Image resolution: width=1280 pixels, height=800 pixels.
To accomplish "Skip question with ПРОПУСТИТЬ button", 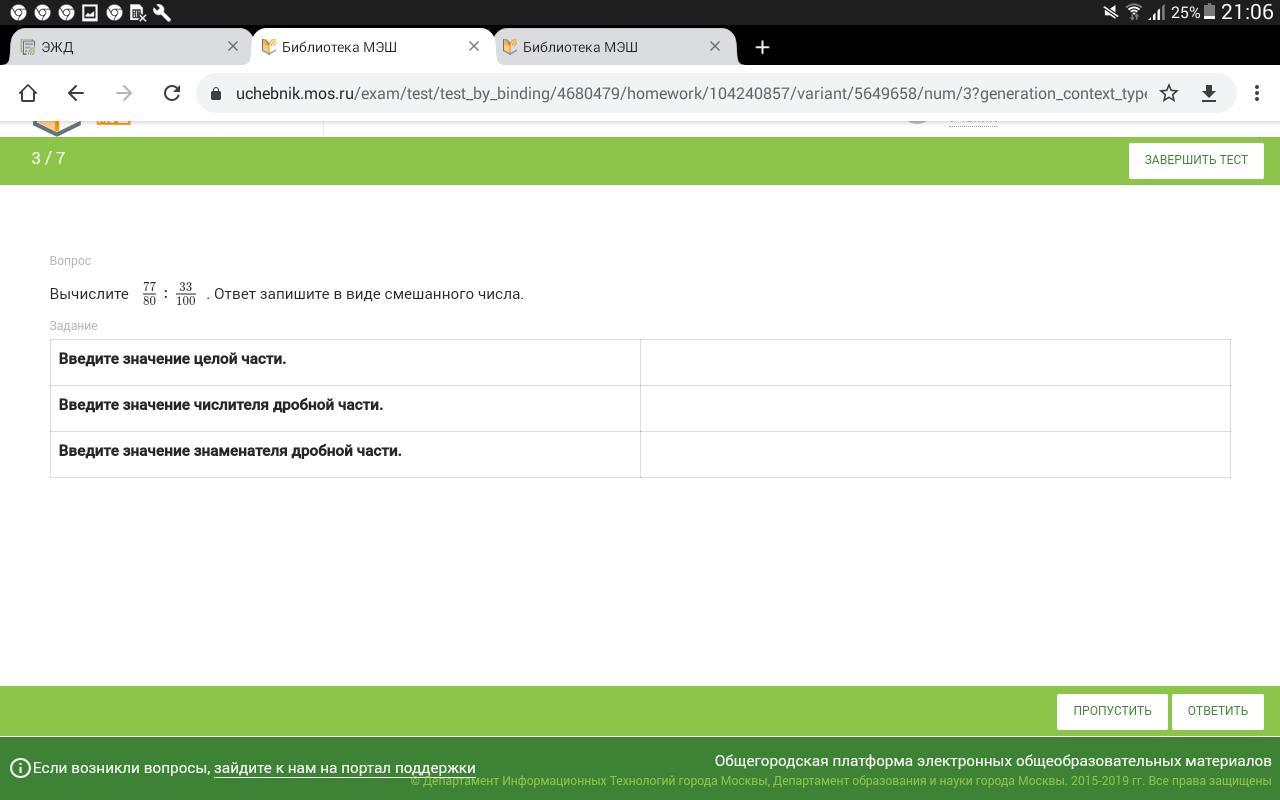I will (1112, 711).
